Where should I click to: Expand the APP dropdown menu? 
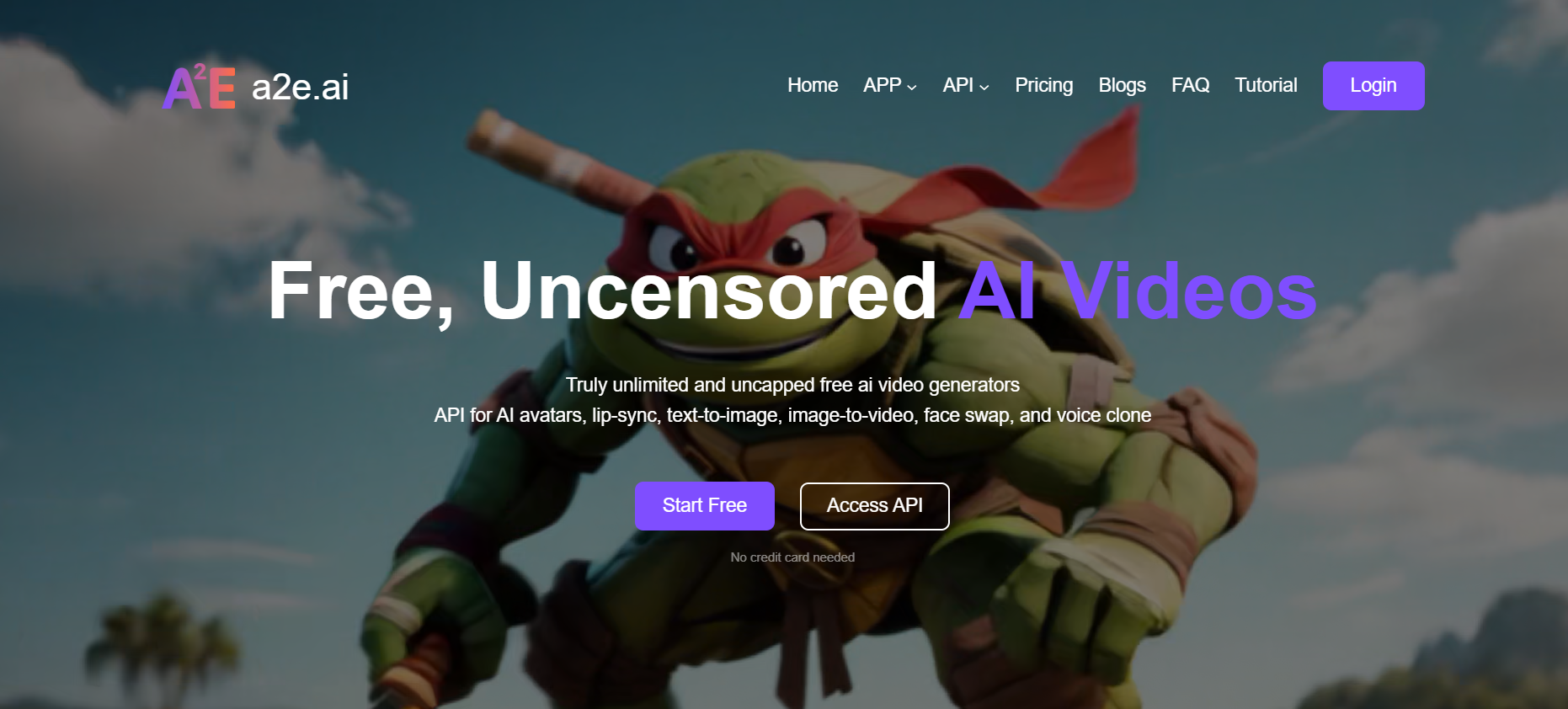890,85
